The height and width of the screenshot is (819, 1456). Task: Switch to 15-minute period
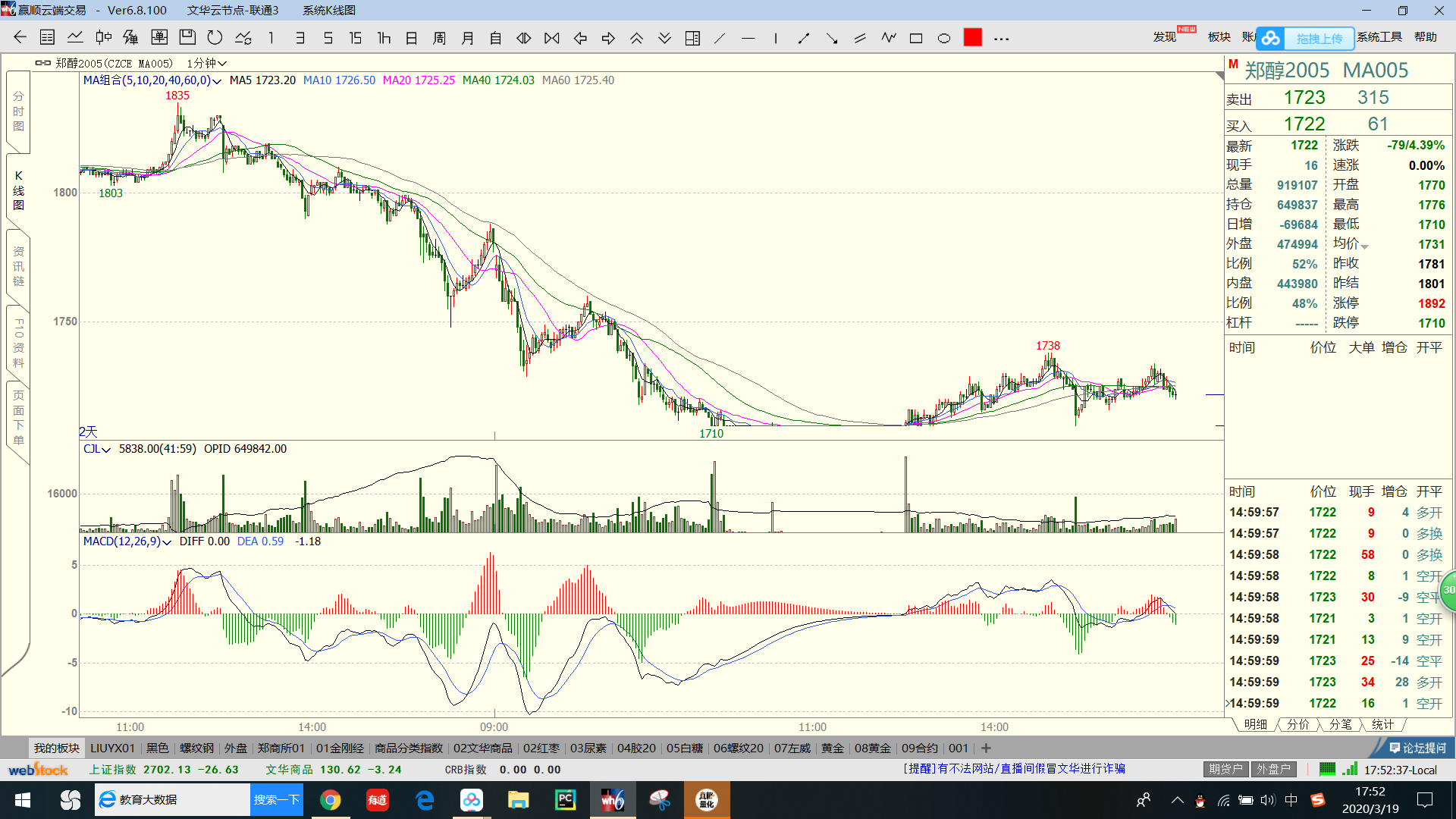pos(355,38)
